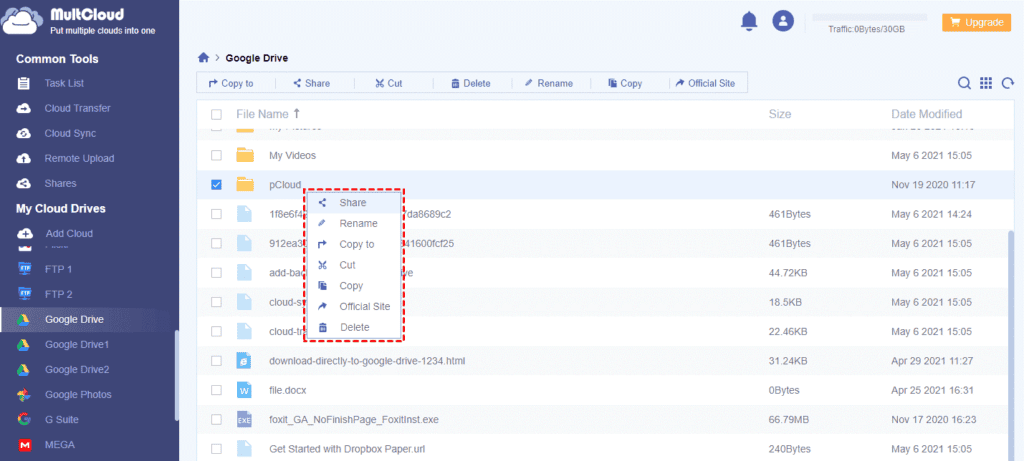
Task: Open the Google Drive2 drive
Action: (x=76, y=370)
